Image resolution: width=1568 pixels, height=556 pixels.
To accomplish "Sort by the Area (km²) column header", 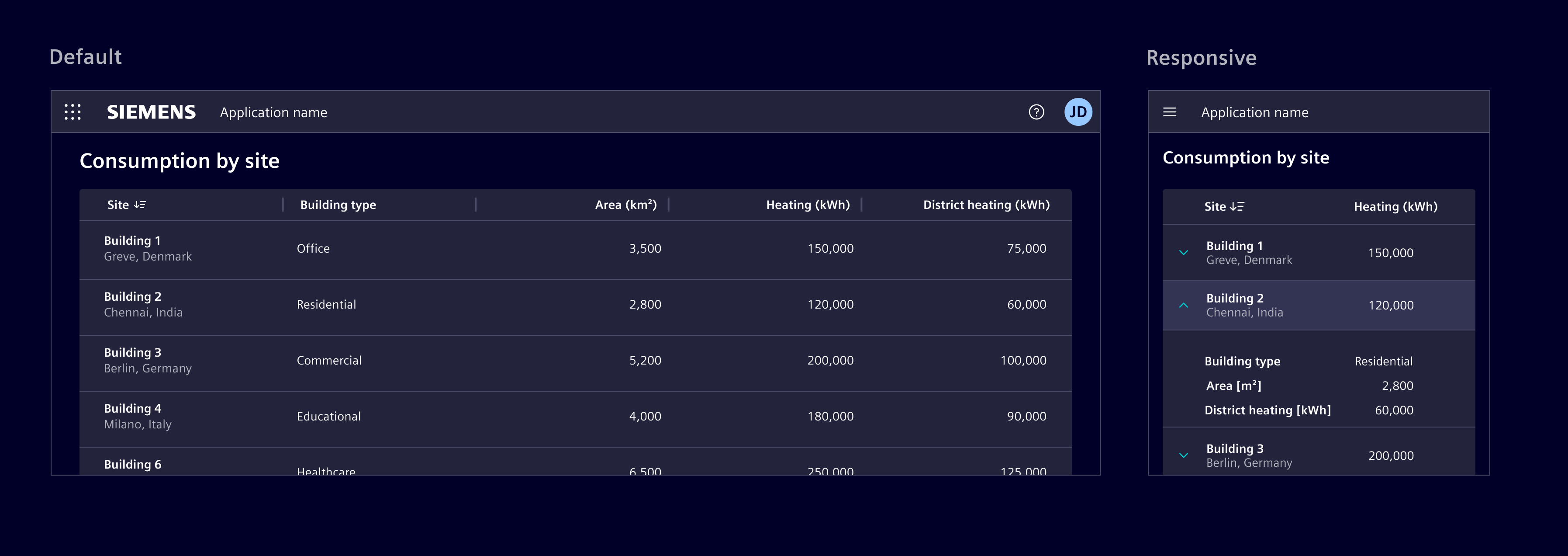I will coord(626,205).
